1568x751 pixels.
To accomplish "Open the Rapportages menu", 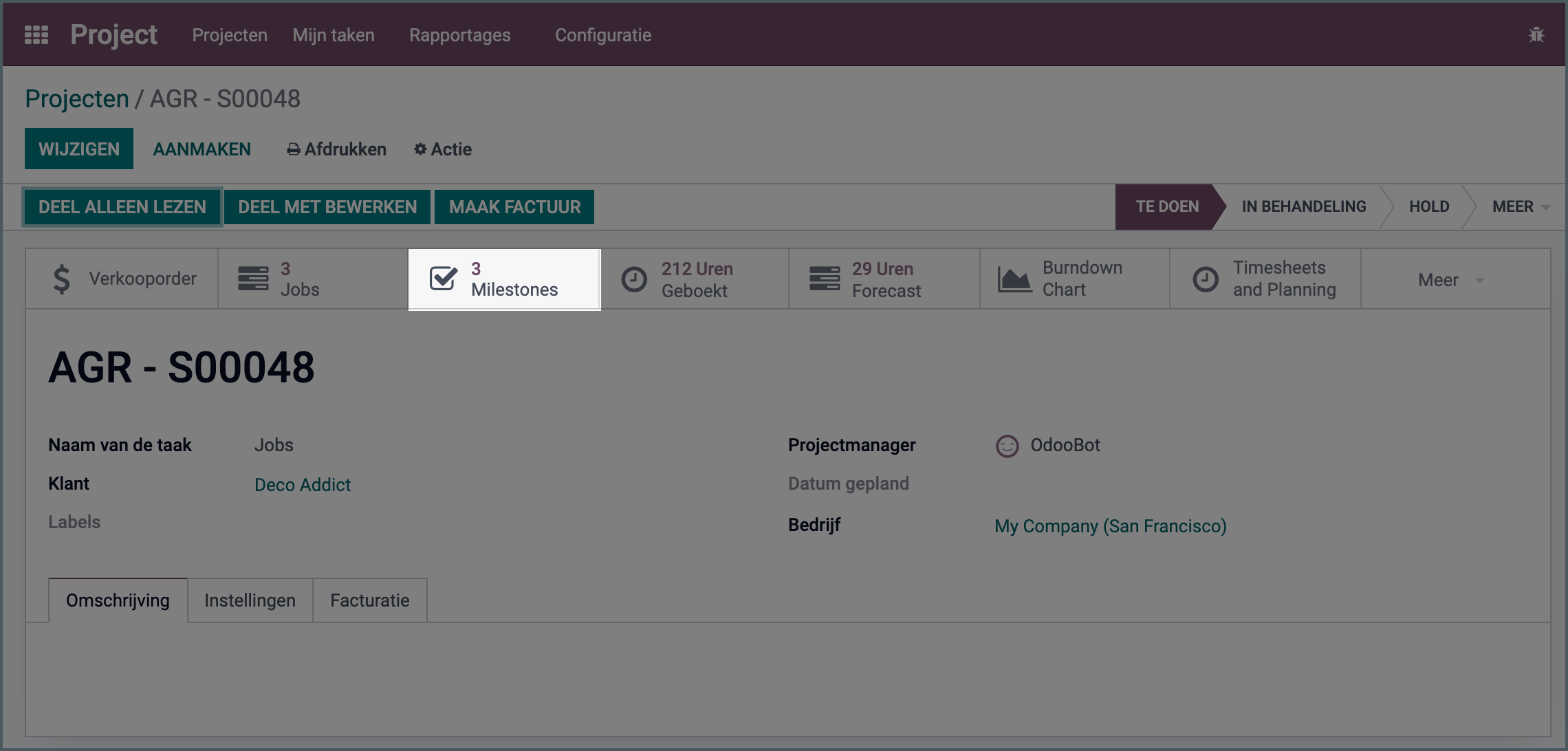I will click(459, 35).
